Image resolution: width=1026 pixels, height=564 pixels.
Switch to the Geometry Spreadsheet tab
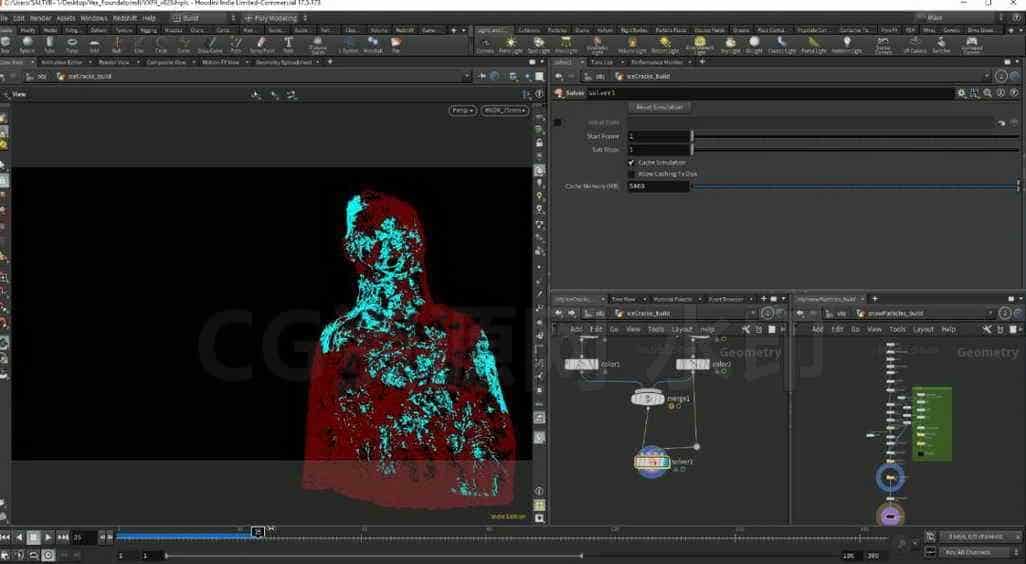pyautogui.click(x=283, y=62)
